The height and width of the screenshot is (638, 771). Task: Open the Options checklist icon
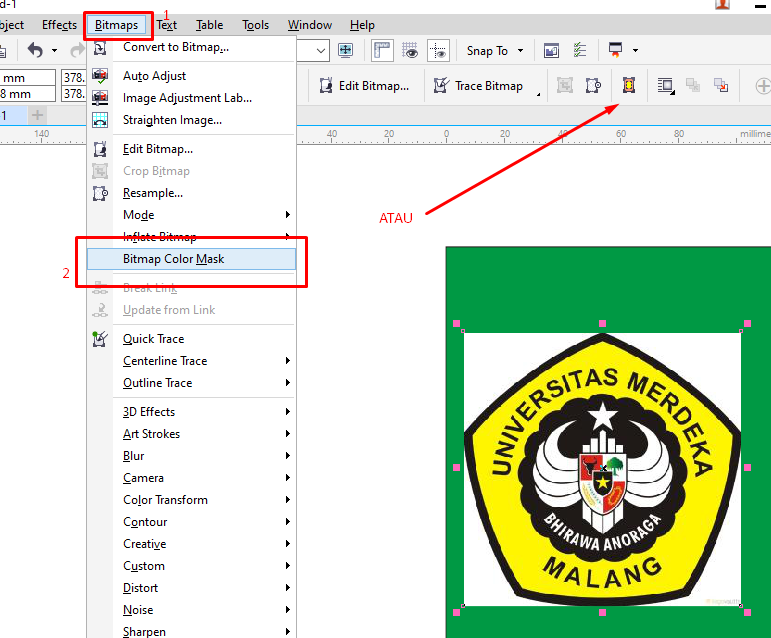tap(580, 50)
